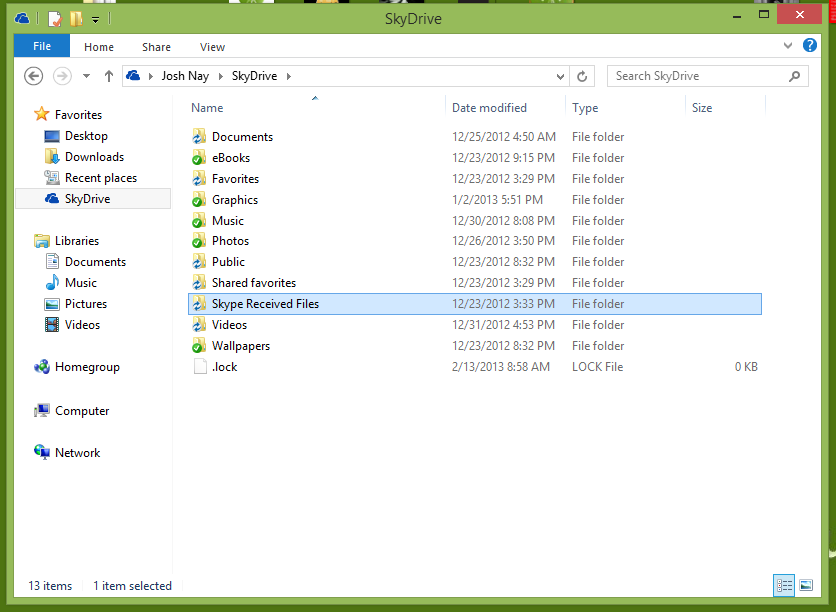Screen dimensions: 836x612
Task: Expand the arrow after Josh Nay breadcrumb
Action: [220, 76]
